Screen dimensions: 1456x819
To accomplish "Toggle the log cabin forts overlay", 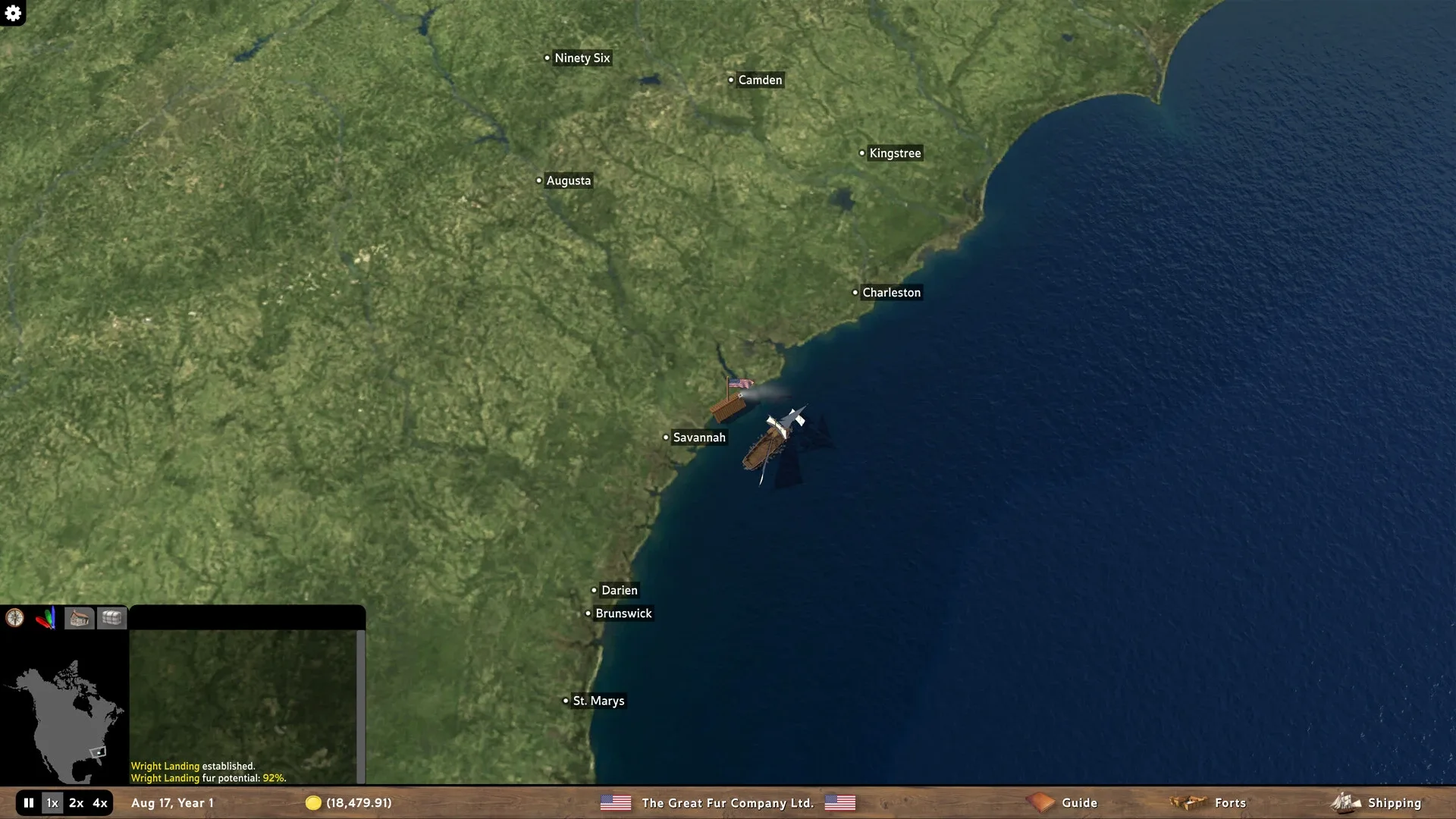I will tap(80, 619).
